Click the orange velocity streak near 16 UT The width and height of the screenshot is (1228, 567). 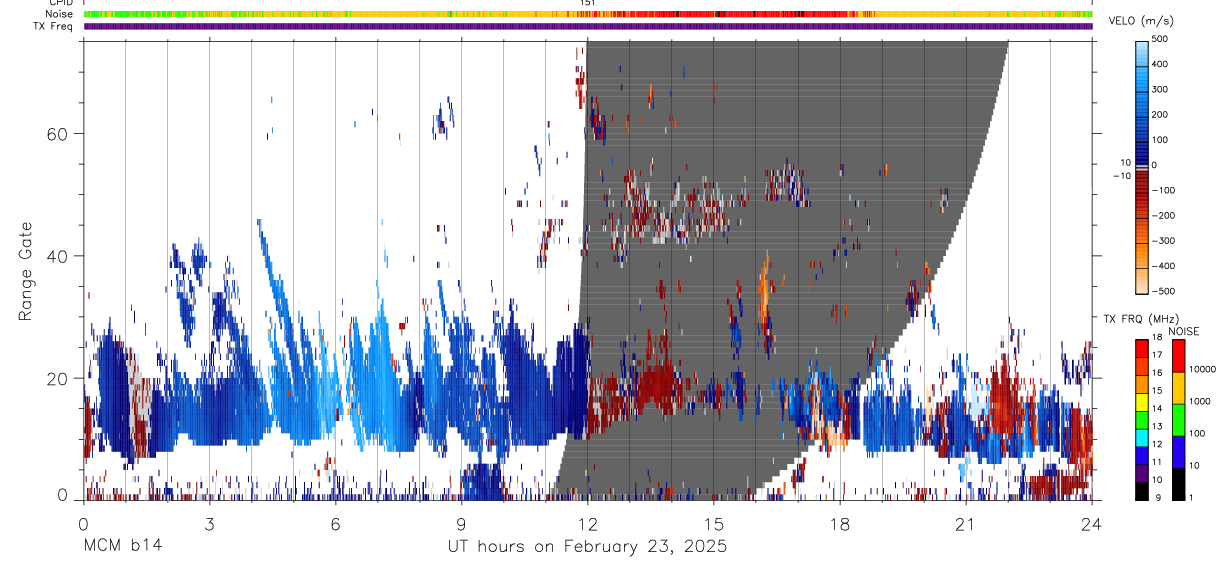tap(765, 290)
